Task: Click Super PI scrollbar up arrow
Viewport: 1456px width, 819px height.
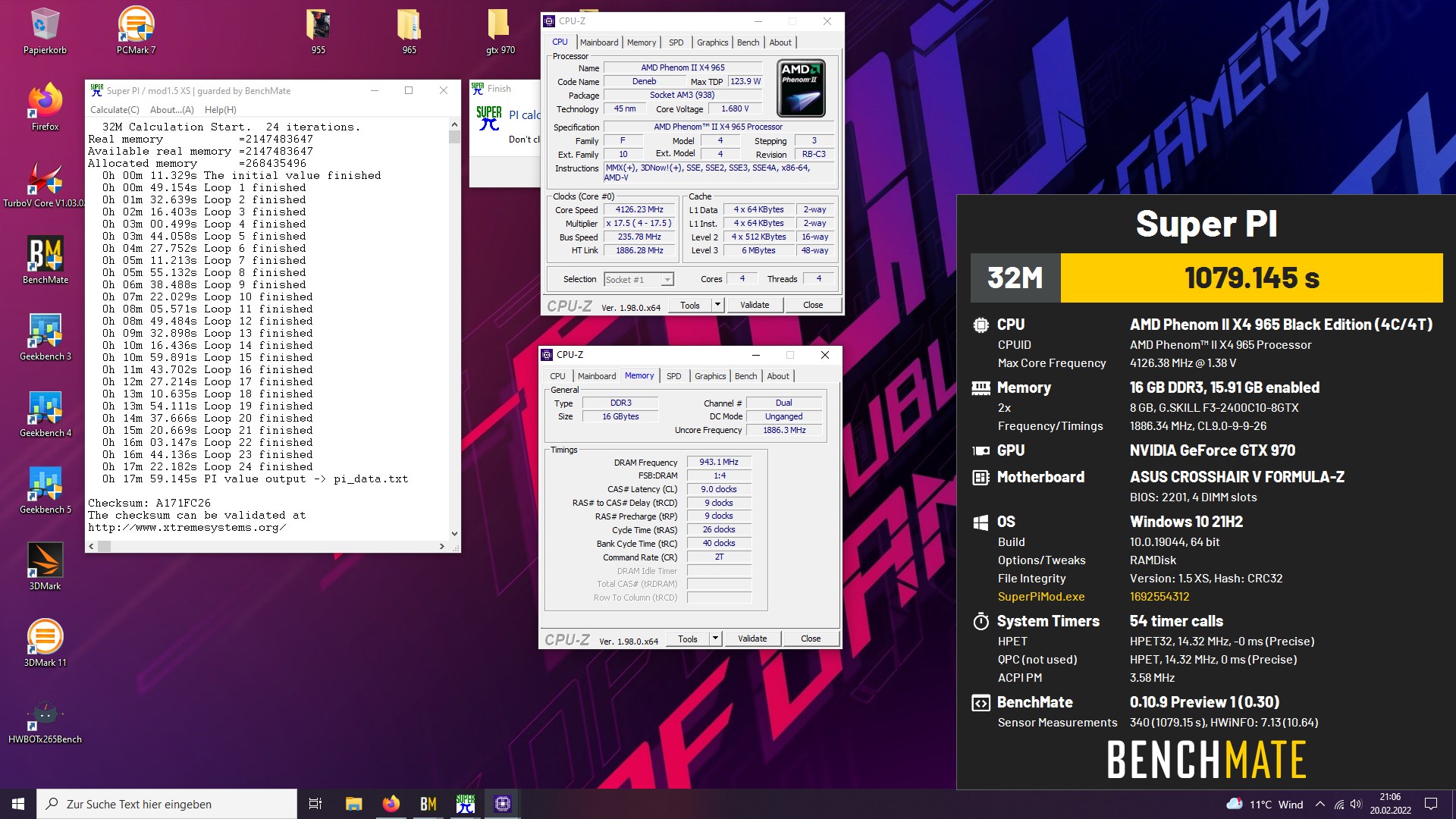Action: click(454, 124)
